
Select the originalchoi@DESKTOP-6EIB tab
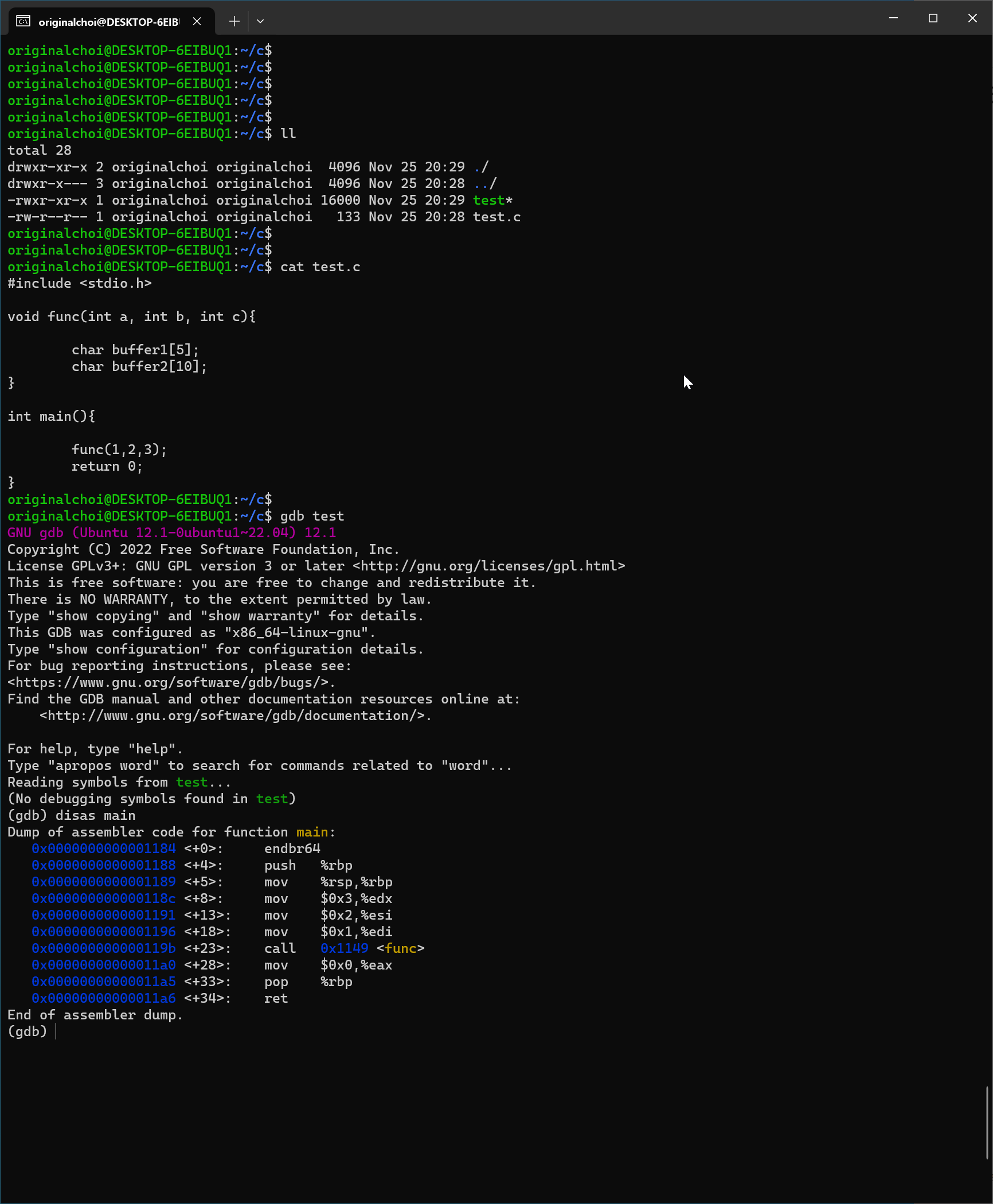pyautogui.click(x=112, y=22)
